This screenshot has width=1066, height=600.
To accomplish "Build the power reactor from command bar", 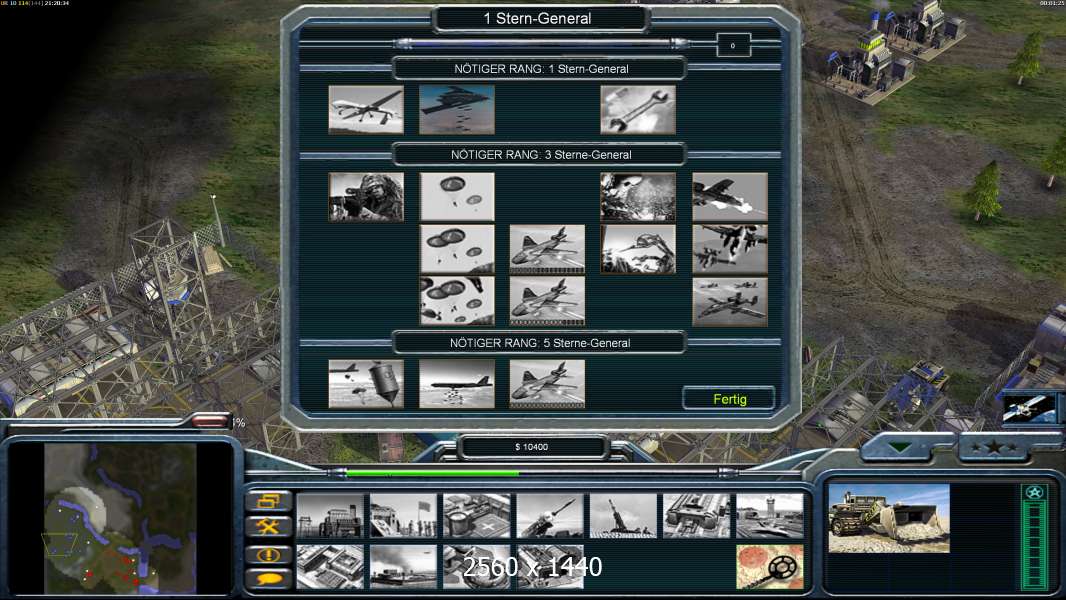I will point(330,516).
